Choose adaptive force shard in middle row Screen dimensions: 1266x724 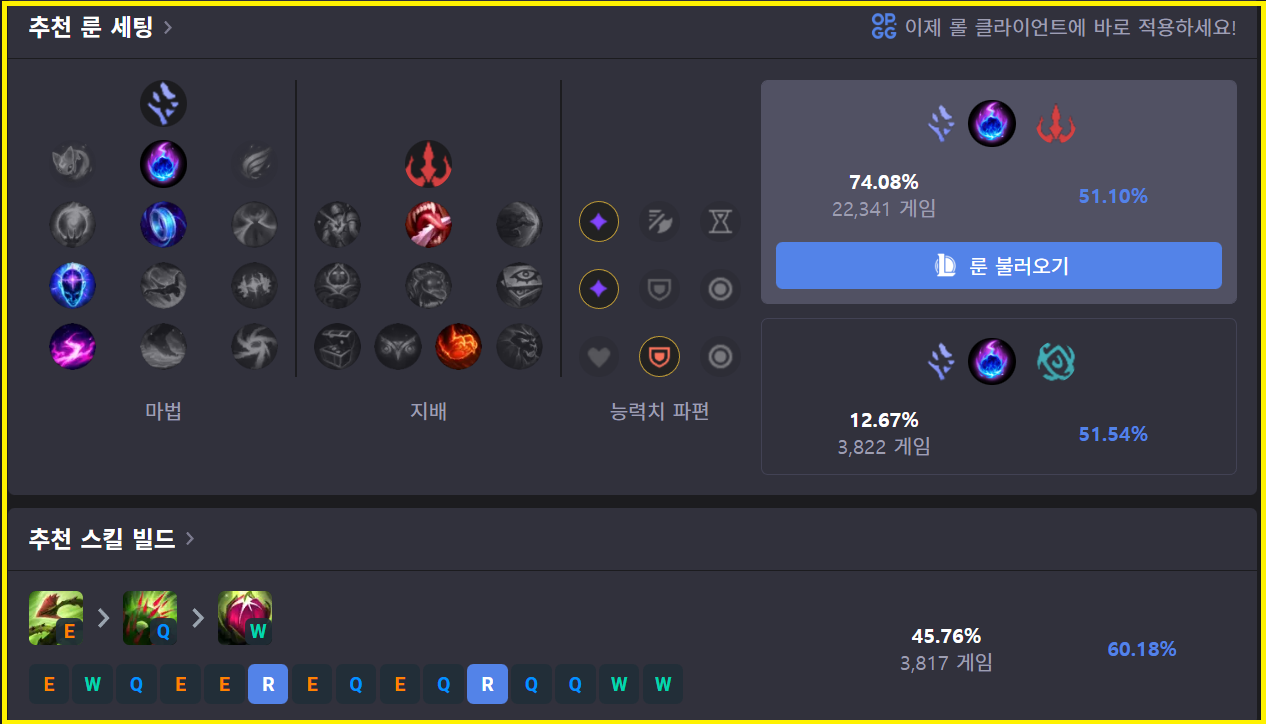pos(599,290)
